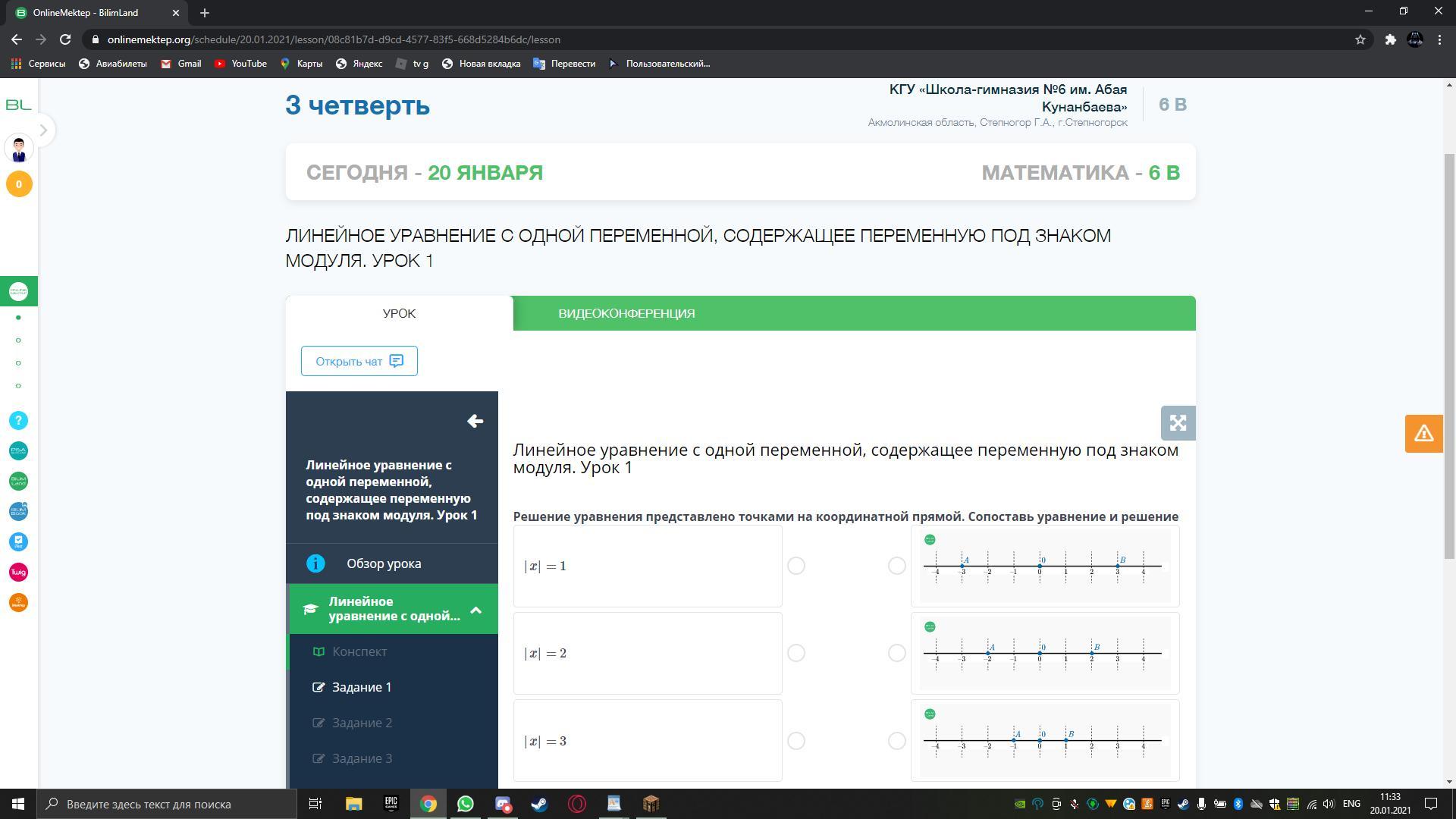Click the BL logo in the top left
1456x819 pixels.
(x=19, y=105)
